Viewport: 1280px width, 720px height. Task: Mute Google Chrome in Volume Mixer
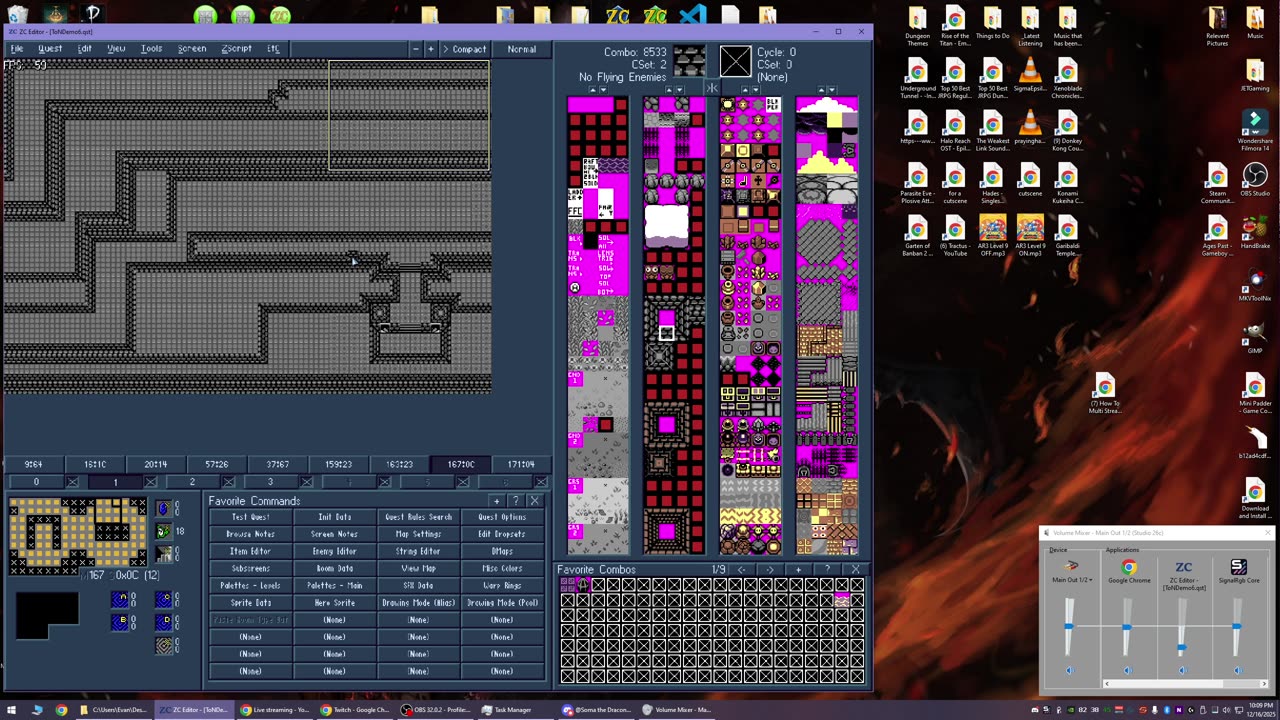coord(1128,670)
